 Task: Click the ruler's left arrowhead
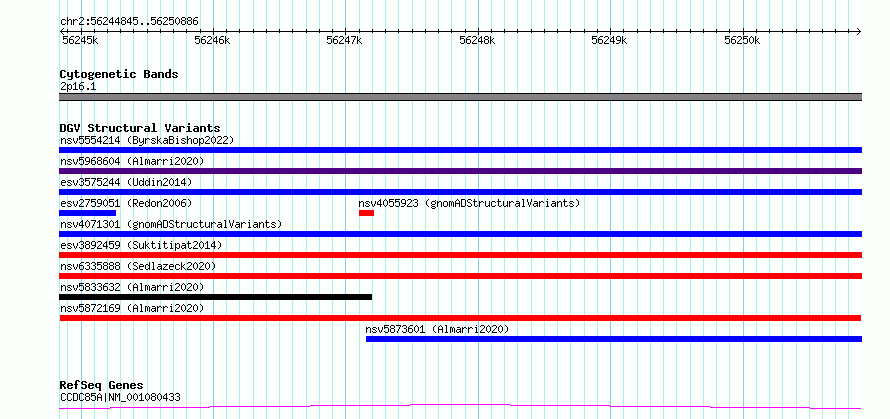[62, 31]
